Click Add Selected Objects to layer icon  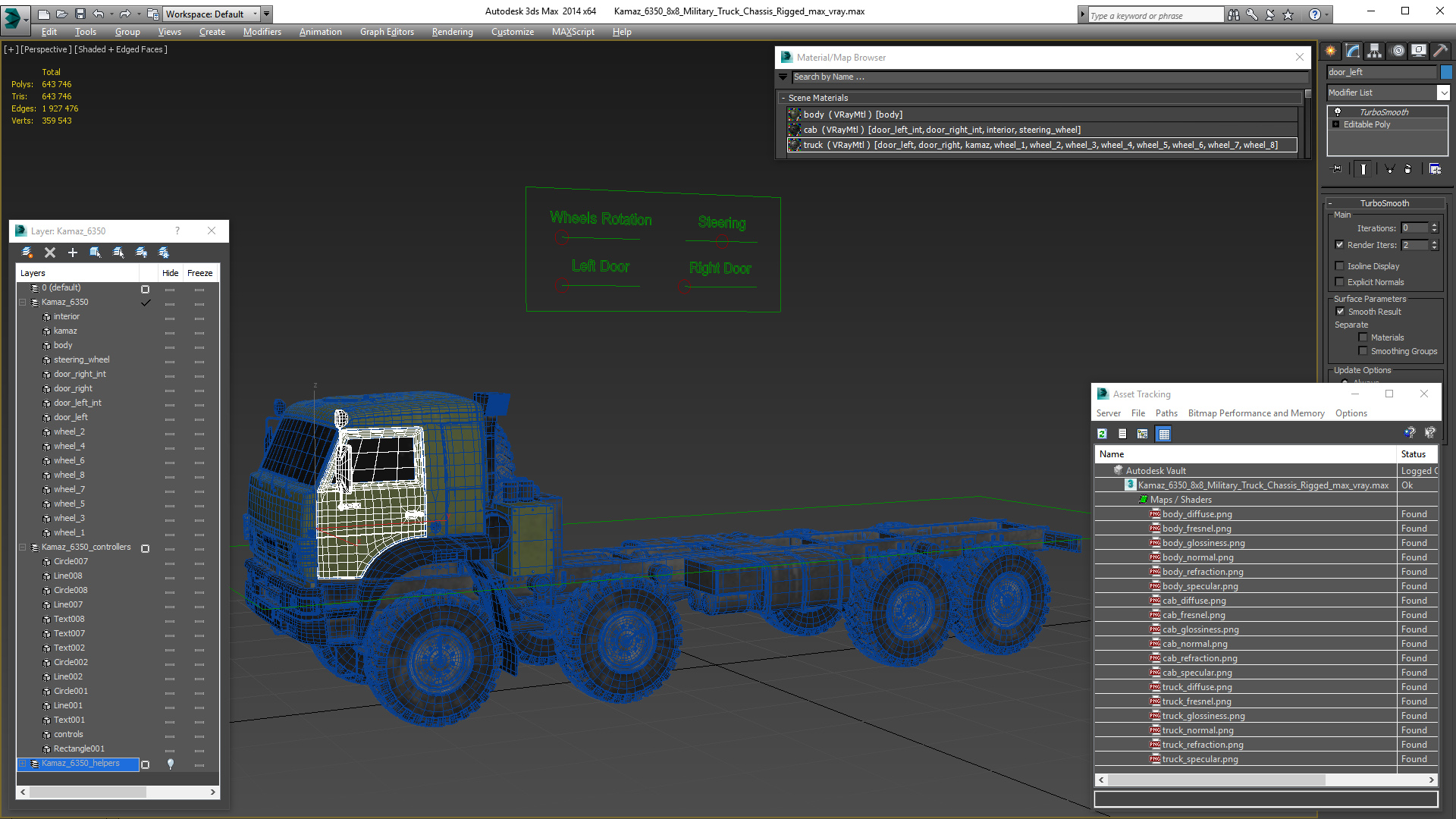96,253
